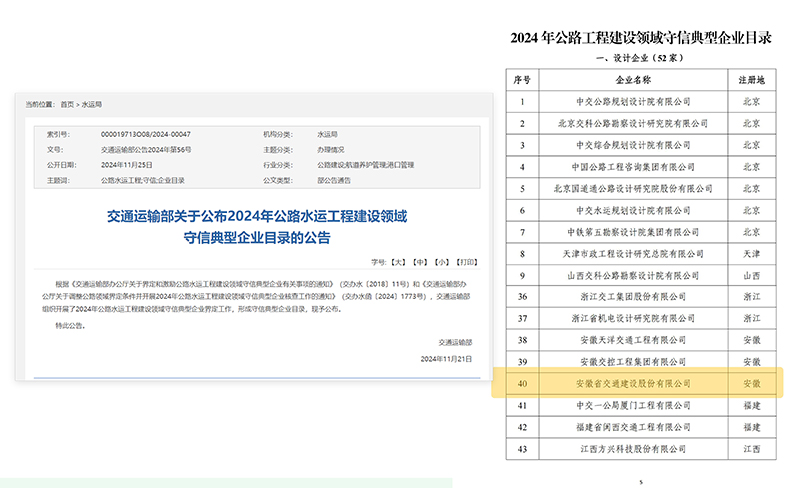The width and height of the screenshot is (800, 488).
Task: Click the 企业名称 column header
Action: coord(632,79)
